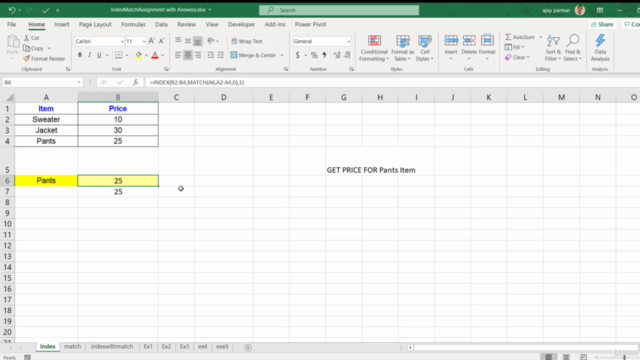Click the Increase Indent icon
The height and width of the screenshot is (360, 640).
click(220, 55)
